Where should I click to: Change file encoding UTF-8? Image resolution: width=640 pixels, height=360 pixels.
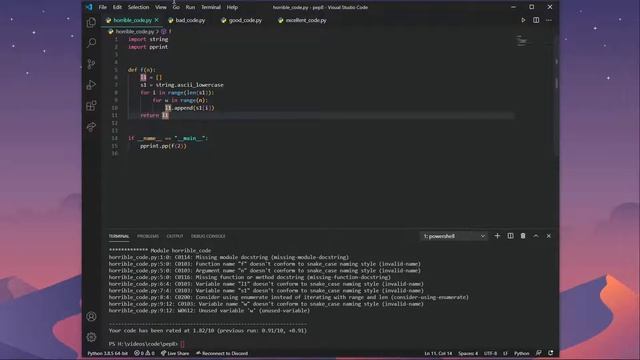click(x=490, y=353)
